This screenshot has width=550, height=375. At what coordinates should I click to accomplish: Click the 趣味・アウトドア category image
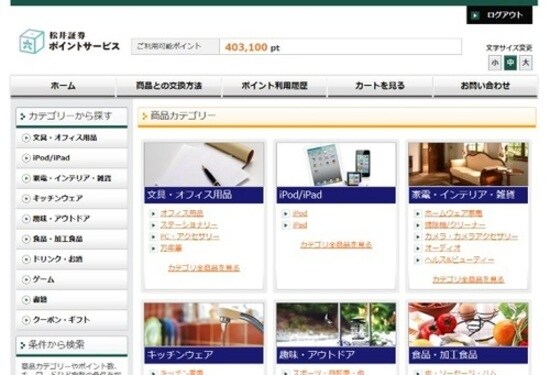tap(336, 325)
